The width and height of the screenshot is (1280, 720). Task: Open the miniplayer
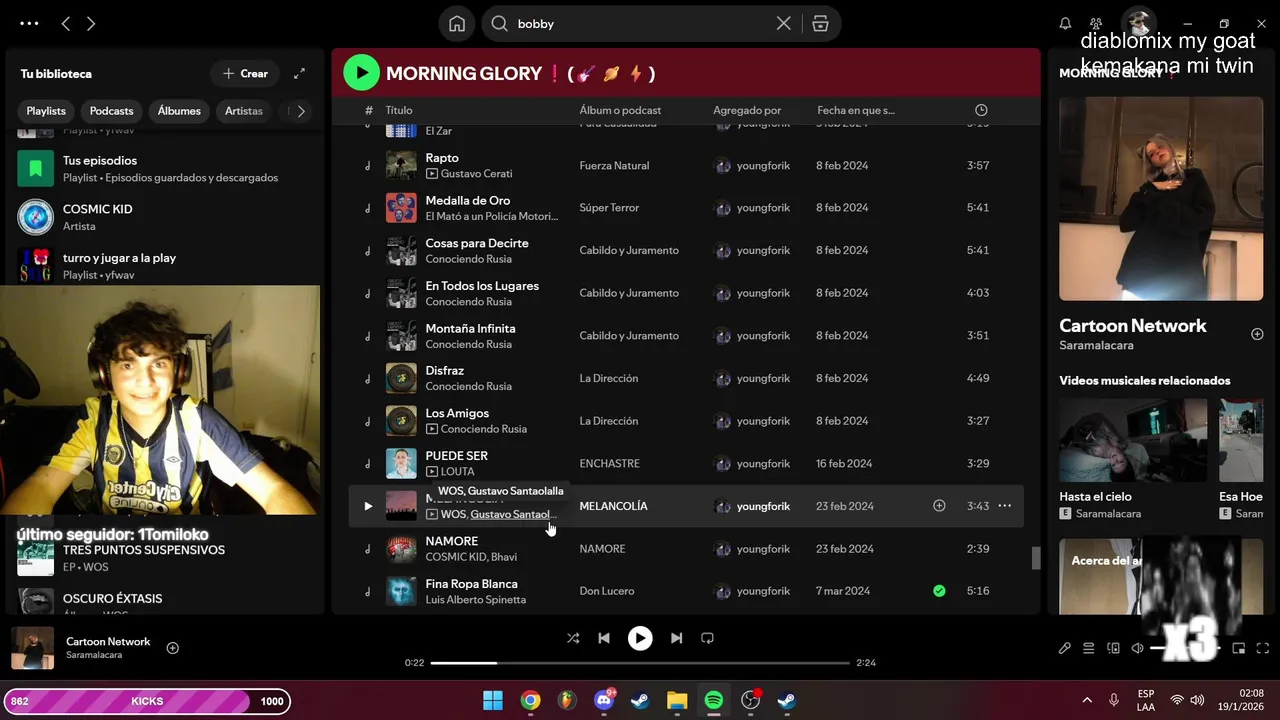(1238, 648)
